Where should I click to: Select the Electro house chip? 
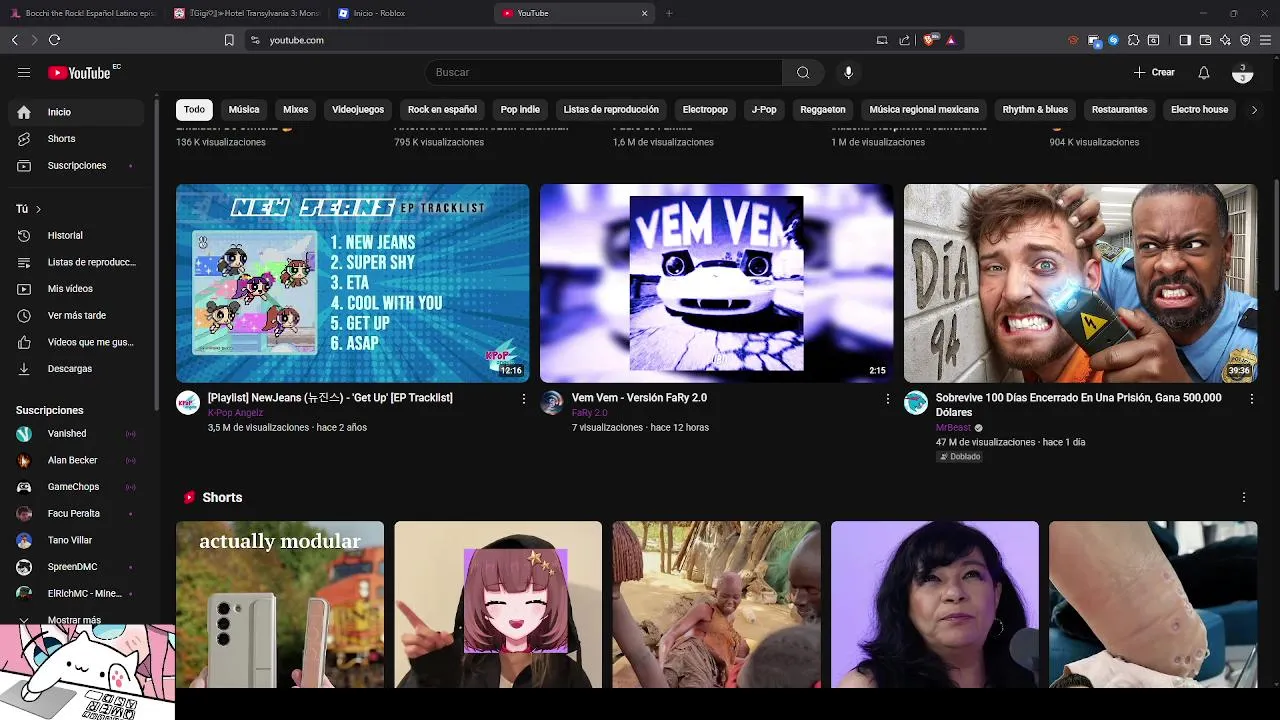tap(1199, 109)
